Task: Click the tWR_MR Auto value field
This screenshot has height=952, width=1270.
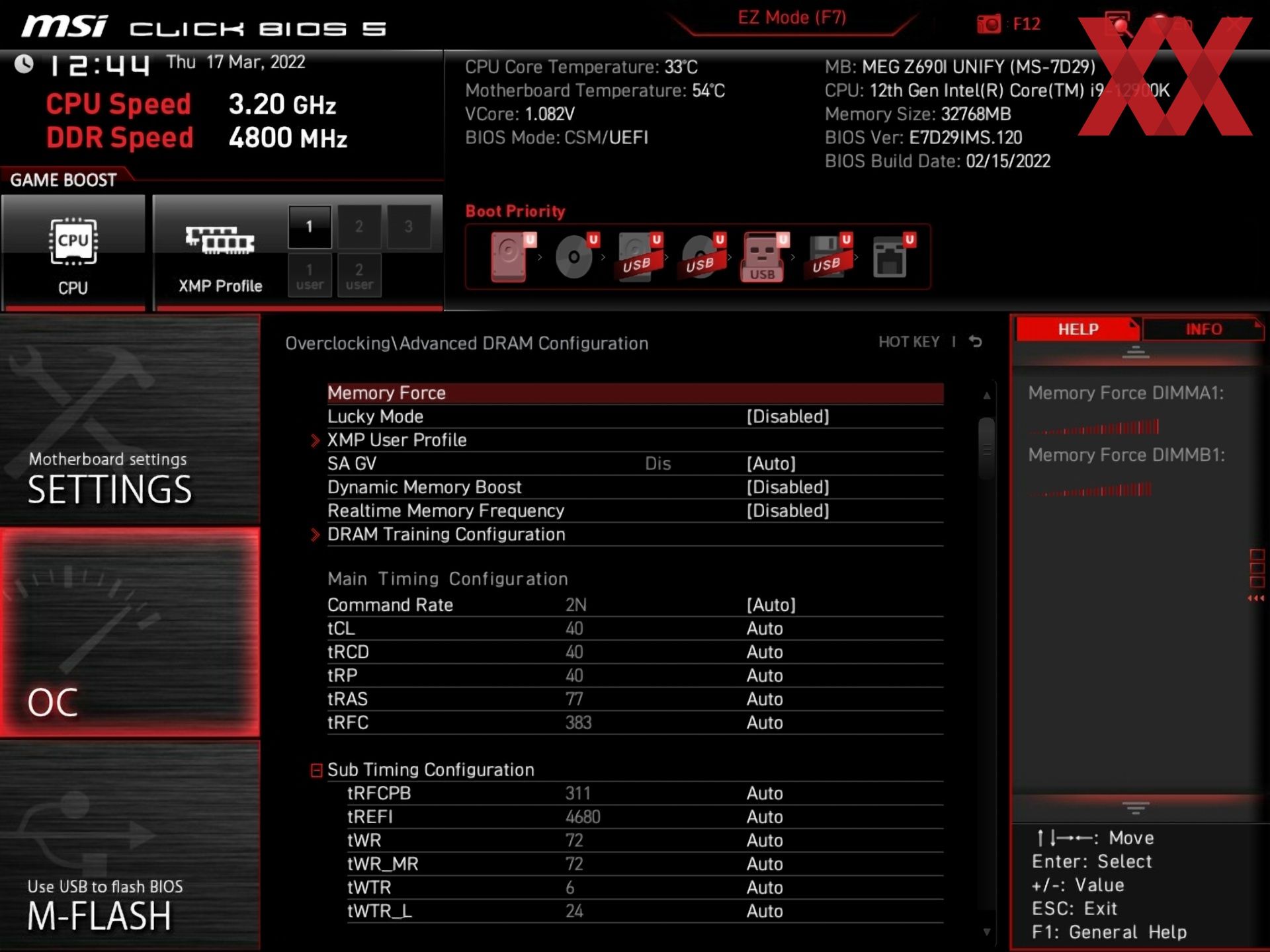Action: click(765, 864)
